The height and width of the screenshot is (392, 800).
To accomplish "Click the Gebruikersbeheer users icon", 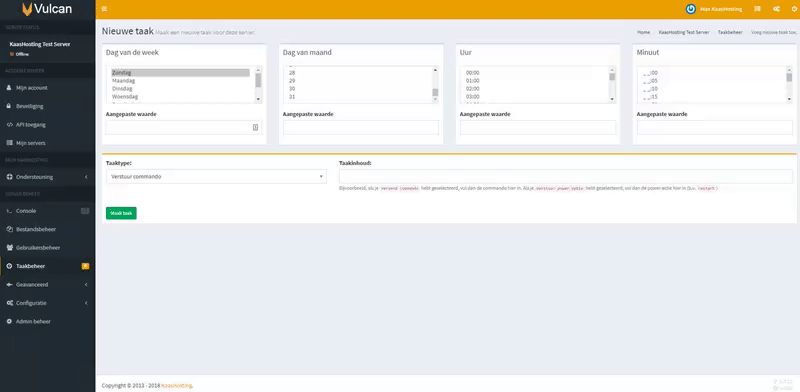I will tap(10, 248).
